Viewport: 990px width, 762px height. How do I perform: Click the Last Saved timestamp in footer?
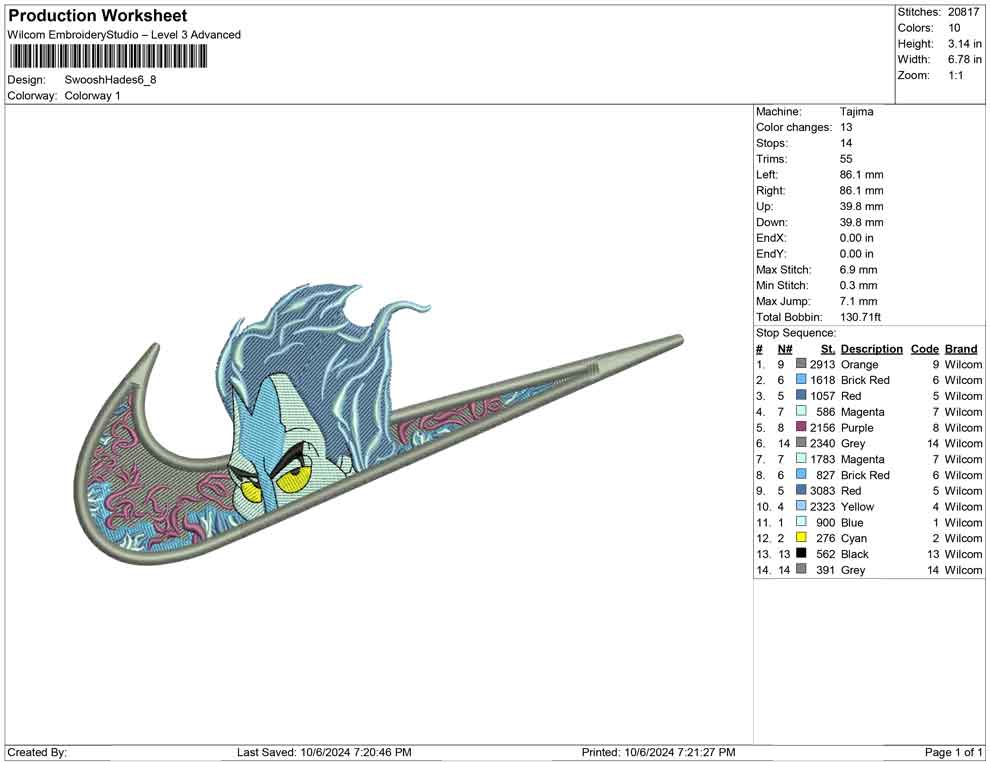[x=324, y=752]
